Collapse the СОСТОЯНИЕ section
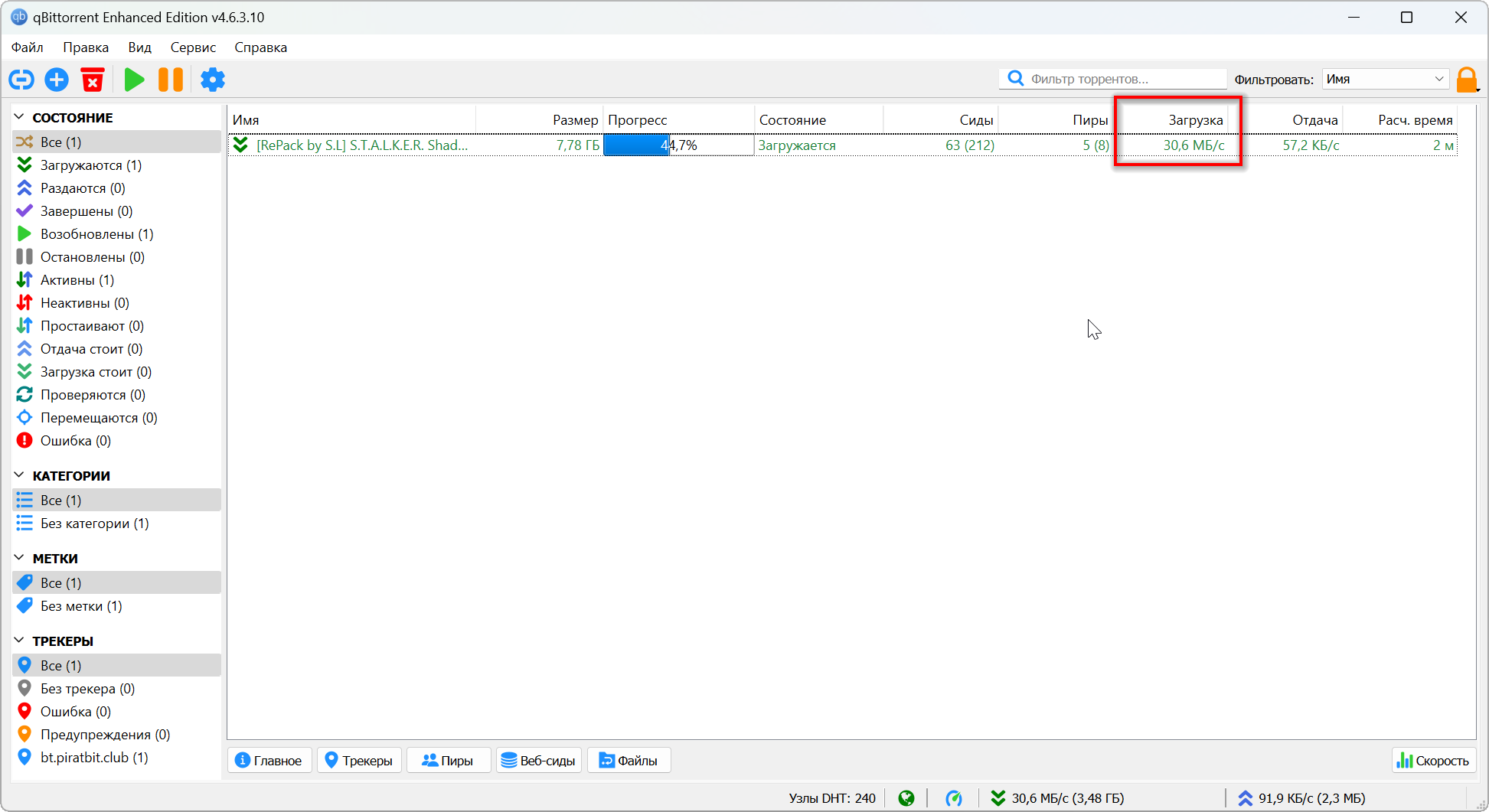The image size is (1489, 812). [19, 117]
